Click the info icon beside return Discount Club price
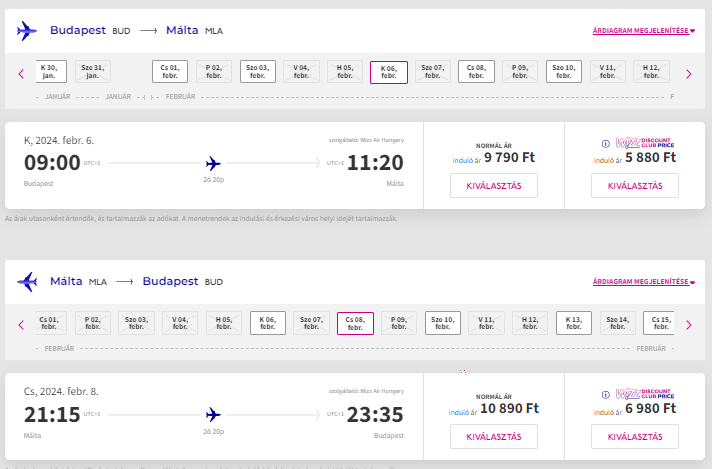The width and height of the screenshot is (712, 469). (x=605, y=395)
